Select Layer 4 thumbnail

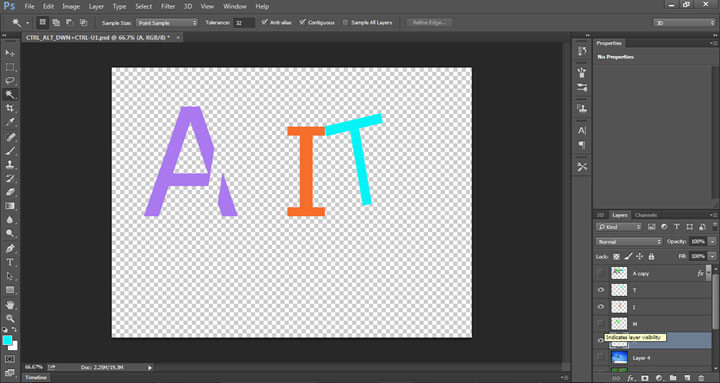[x=619, y=357]
